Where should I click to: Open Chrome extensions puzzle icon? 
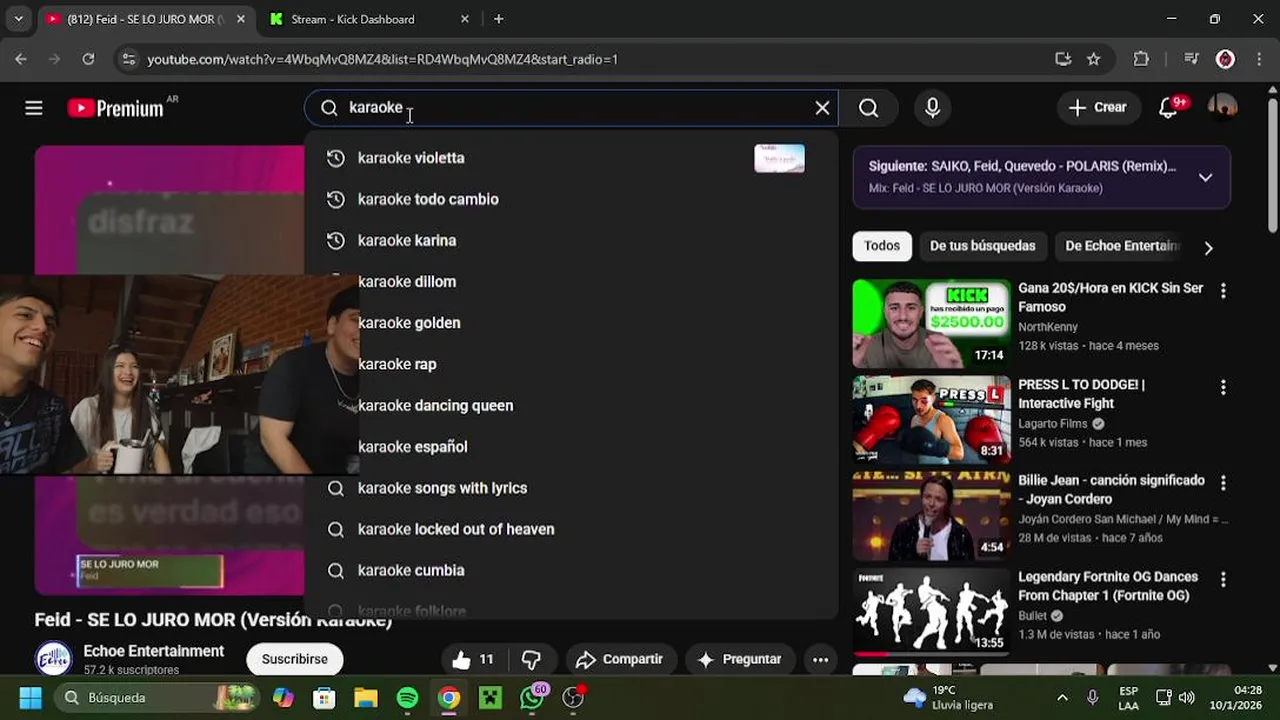click(1141, 59)
